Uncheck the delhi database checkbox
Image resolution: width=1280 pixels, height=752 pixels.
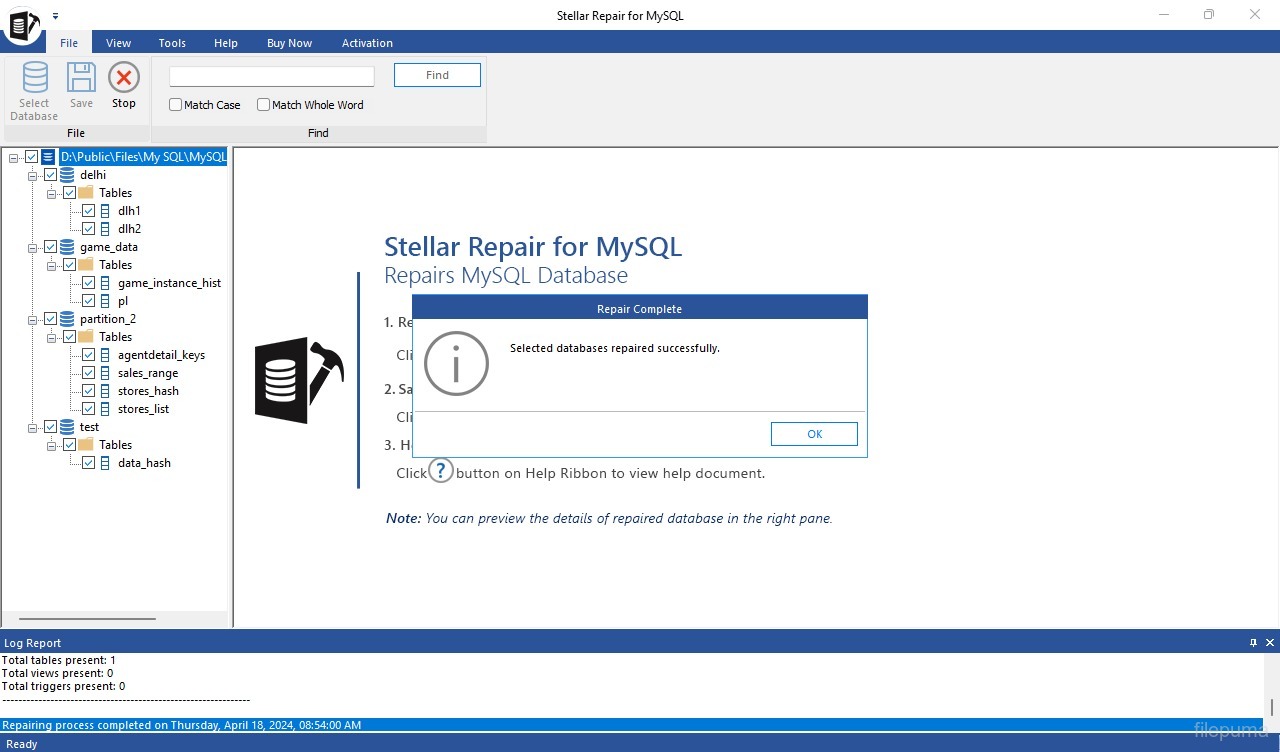click(51, 175)
